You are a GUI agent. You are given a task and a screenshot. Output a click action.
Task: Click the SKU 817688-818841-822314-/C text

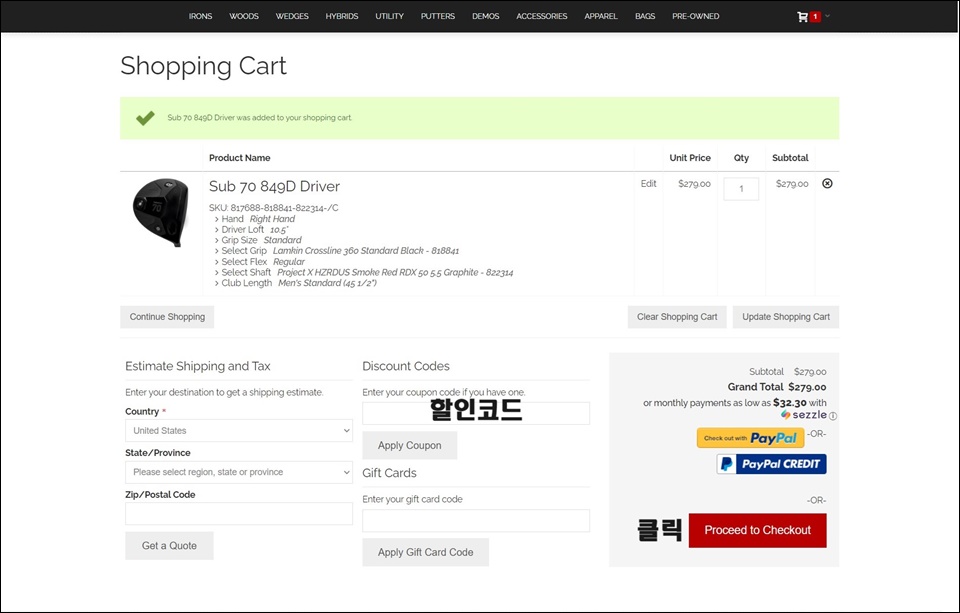pos(274,208)
